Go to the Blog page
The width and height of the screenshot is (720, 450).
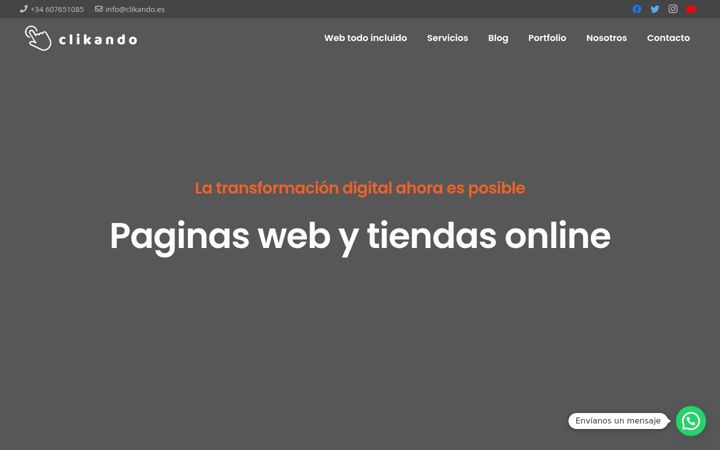[x=498, y=38]
